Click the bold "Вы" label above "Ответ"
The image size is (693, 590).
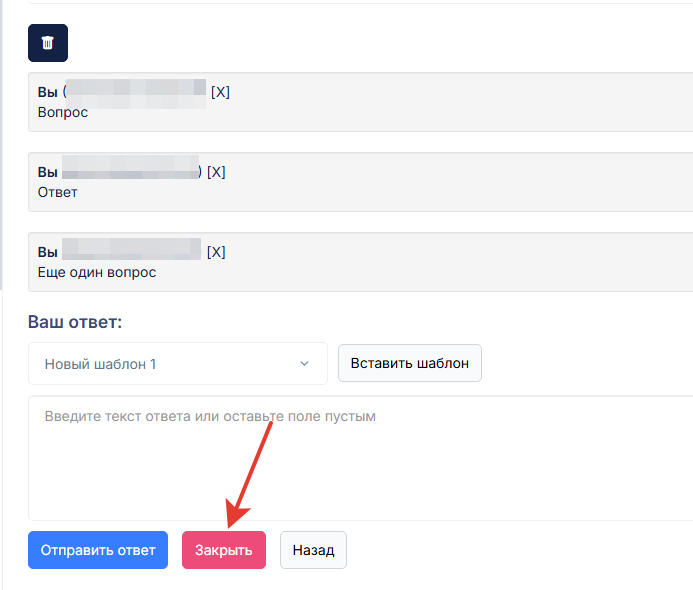point(47,172)
